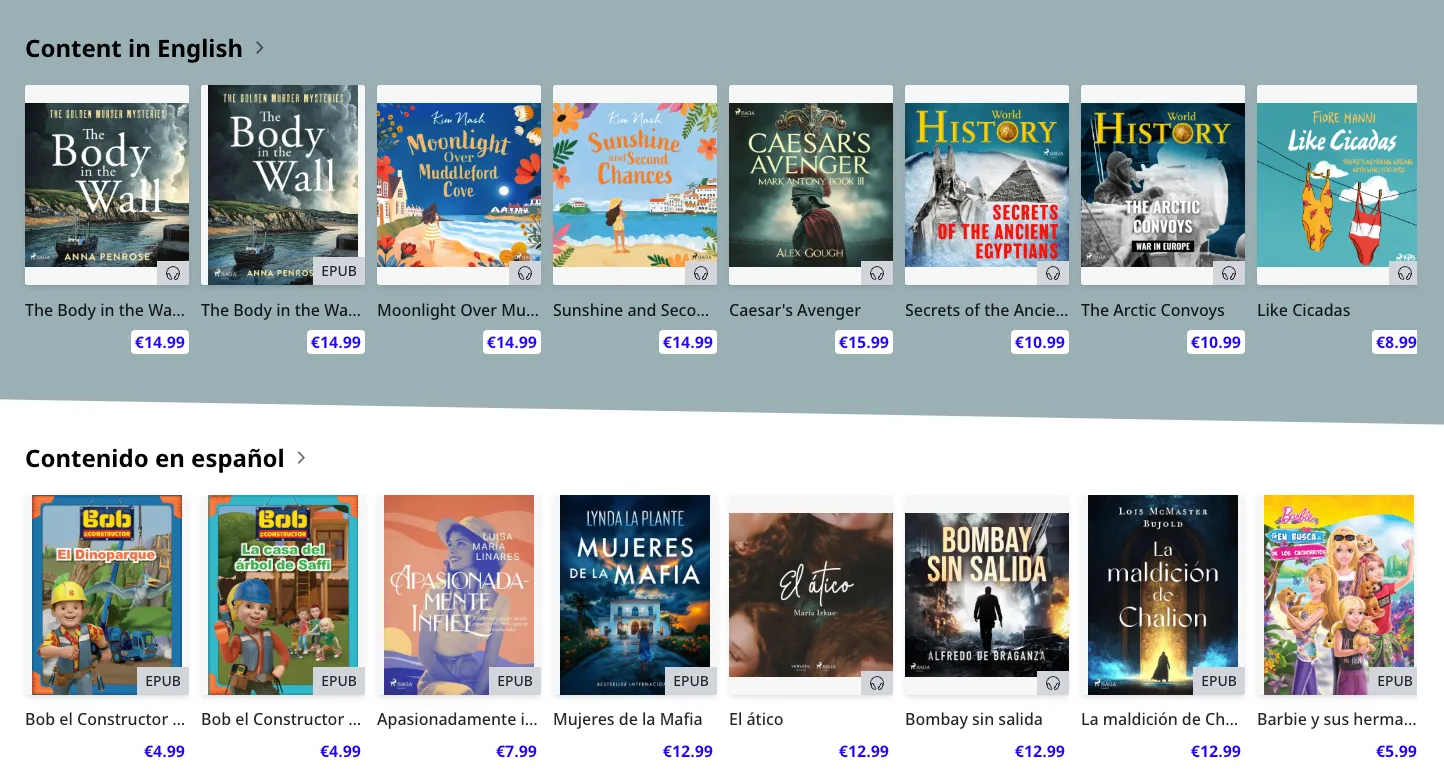Open Barbie y sus hermanas book cover
Screen dimensions: 1444x782
click(x=1339, y=595)
